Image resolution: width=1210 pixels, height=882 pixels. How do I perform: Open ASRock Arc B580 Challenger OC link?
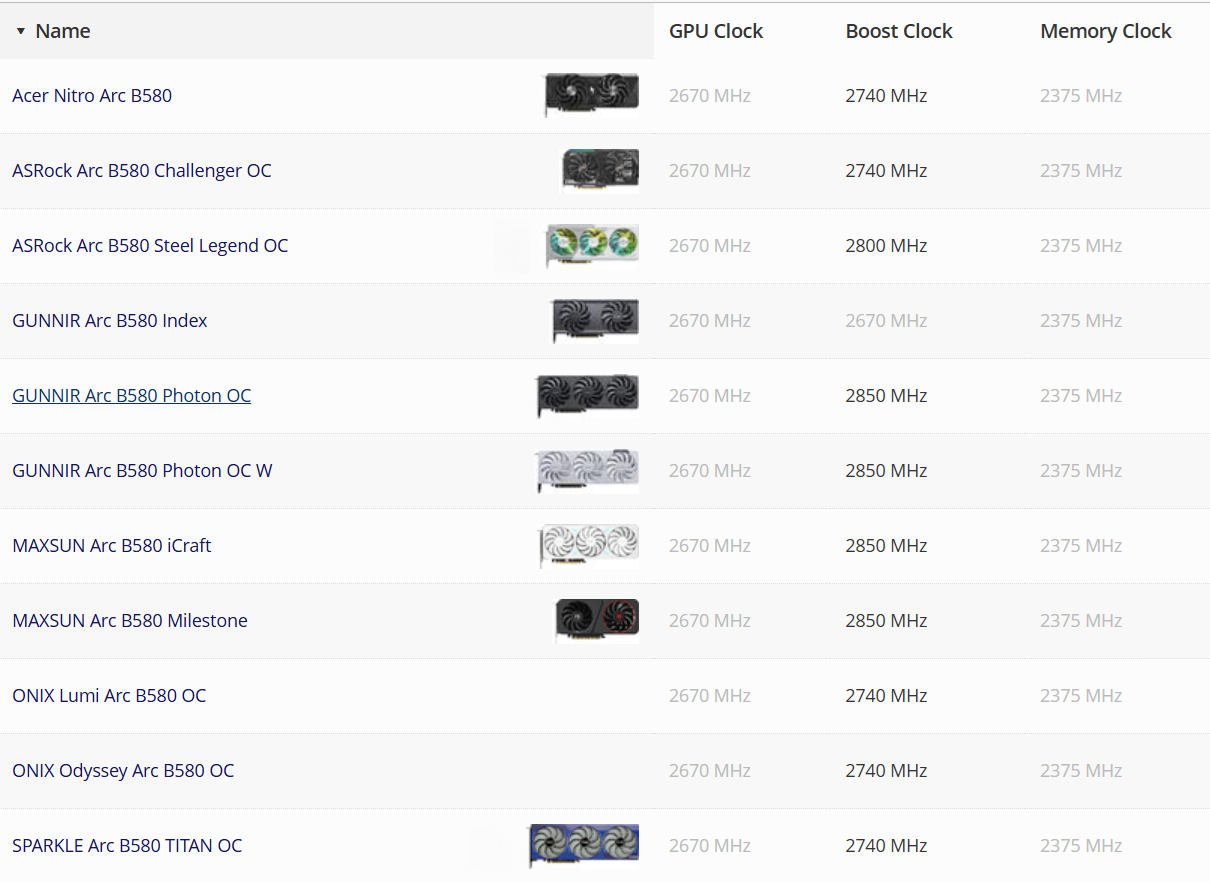(x=142, y=171)
